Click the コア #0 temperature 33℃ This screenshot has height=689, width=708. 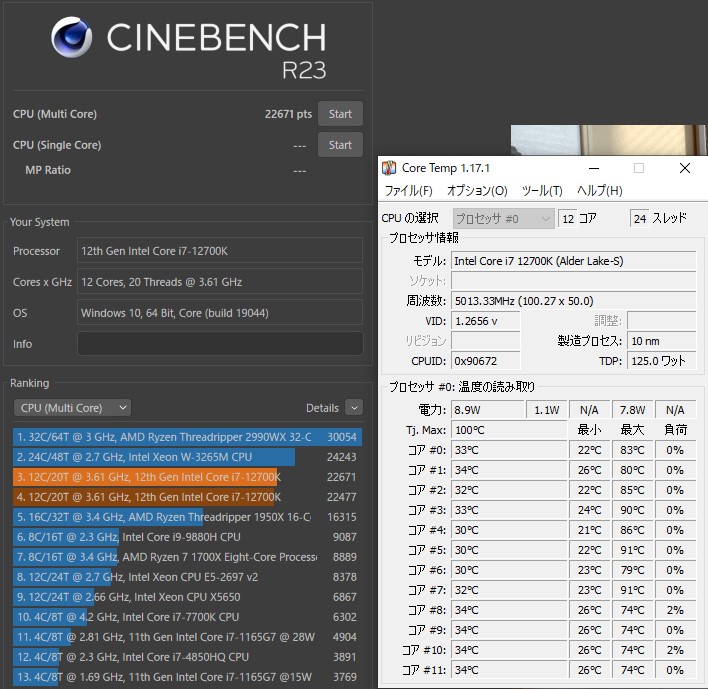coord(509,450)
